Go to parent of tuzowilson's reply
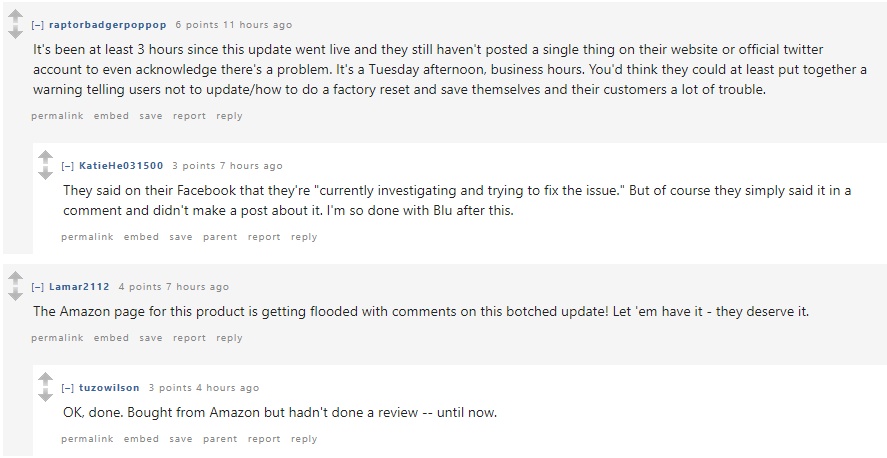The image size is (887, 458). [x=220, y=439]
